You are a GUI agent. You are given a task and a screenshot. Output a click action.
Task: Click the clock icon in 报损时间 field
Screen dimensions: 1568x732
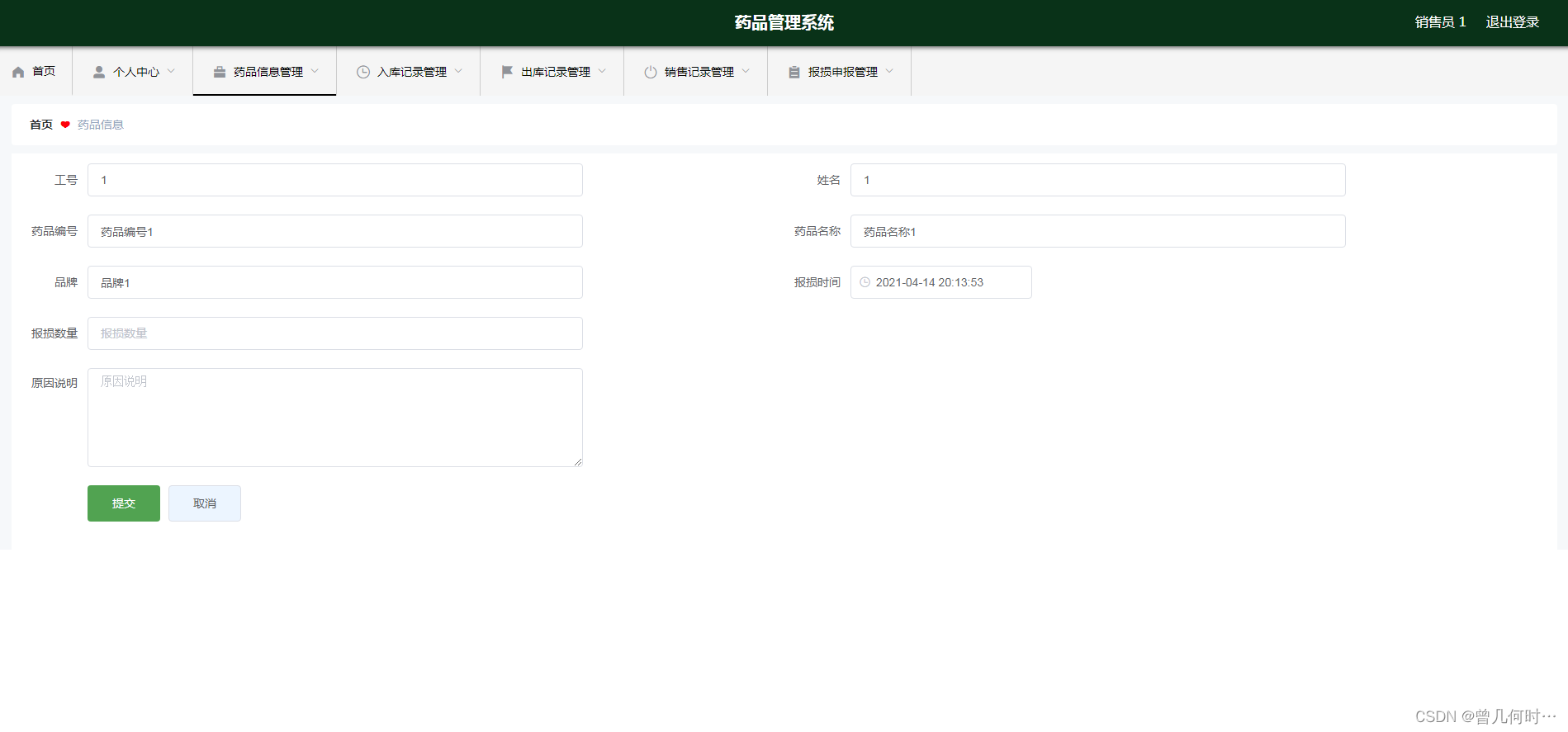click(865, 282)
